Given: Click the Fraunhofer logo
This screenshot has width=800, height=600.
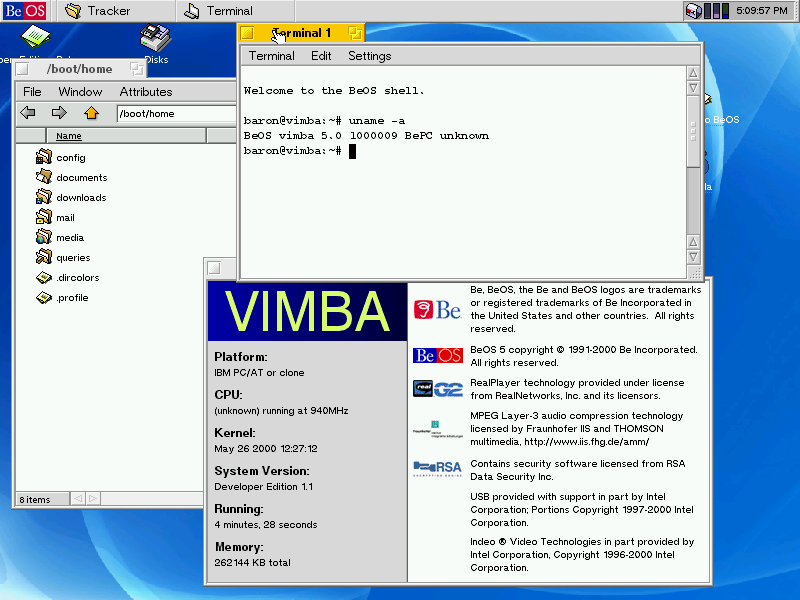Looking at the screenshot, I should (x=437, y=429).
